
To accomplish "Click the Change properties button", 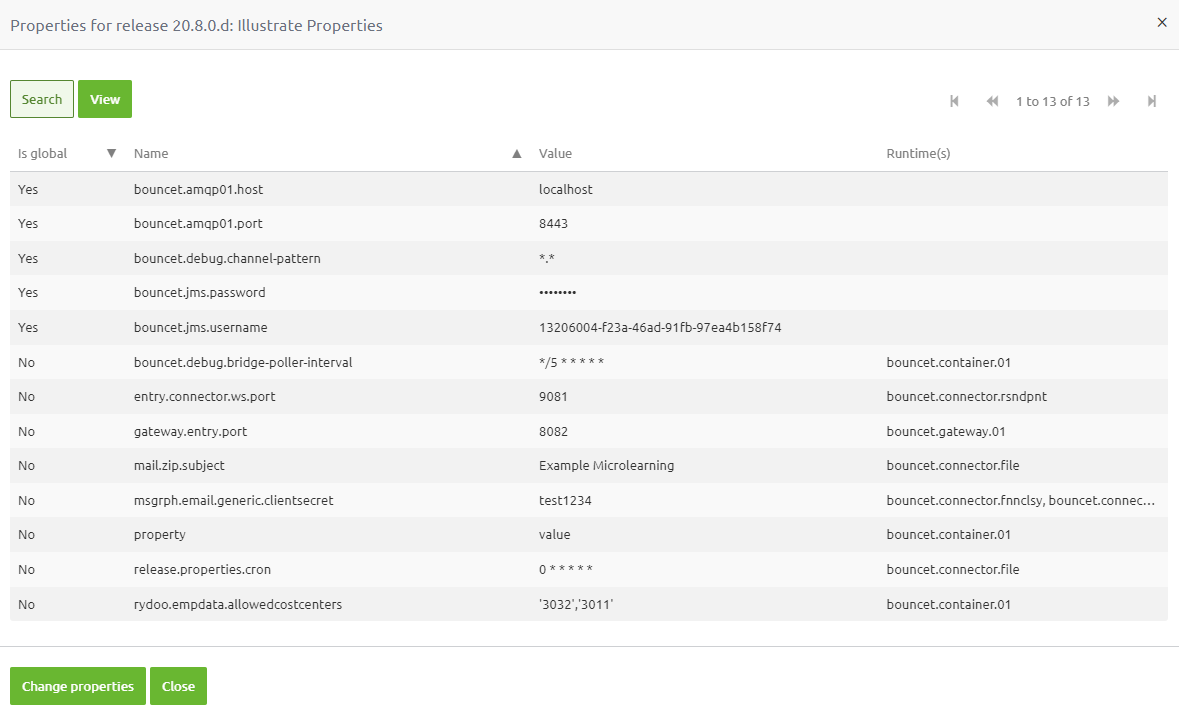I will (77, 686).
